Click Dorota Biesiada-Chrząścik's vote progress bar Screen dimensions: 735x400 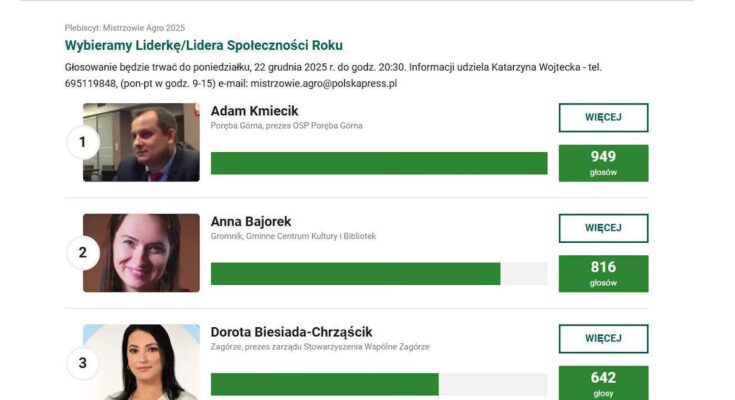(379, 384)
